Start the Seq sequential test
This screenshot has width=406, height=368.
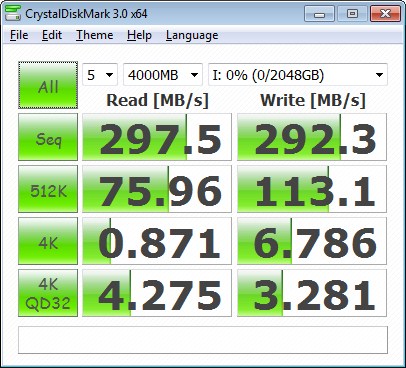tap(48, 137)
